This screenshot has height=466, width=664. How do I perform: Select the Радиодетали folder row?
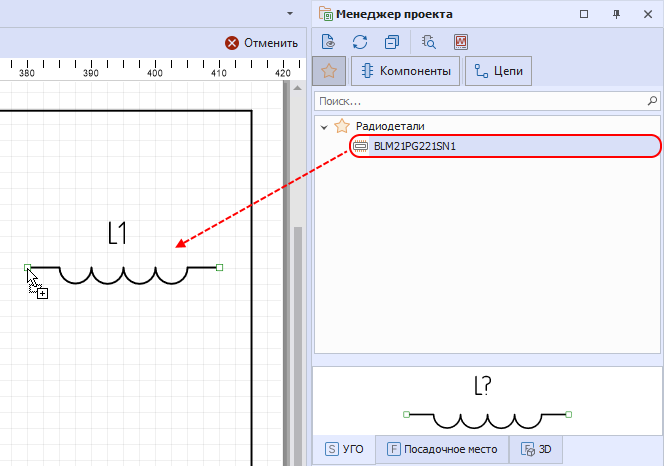[487, 126]
